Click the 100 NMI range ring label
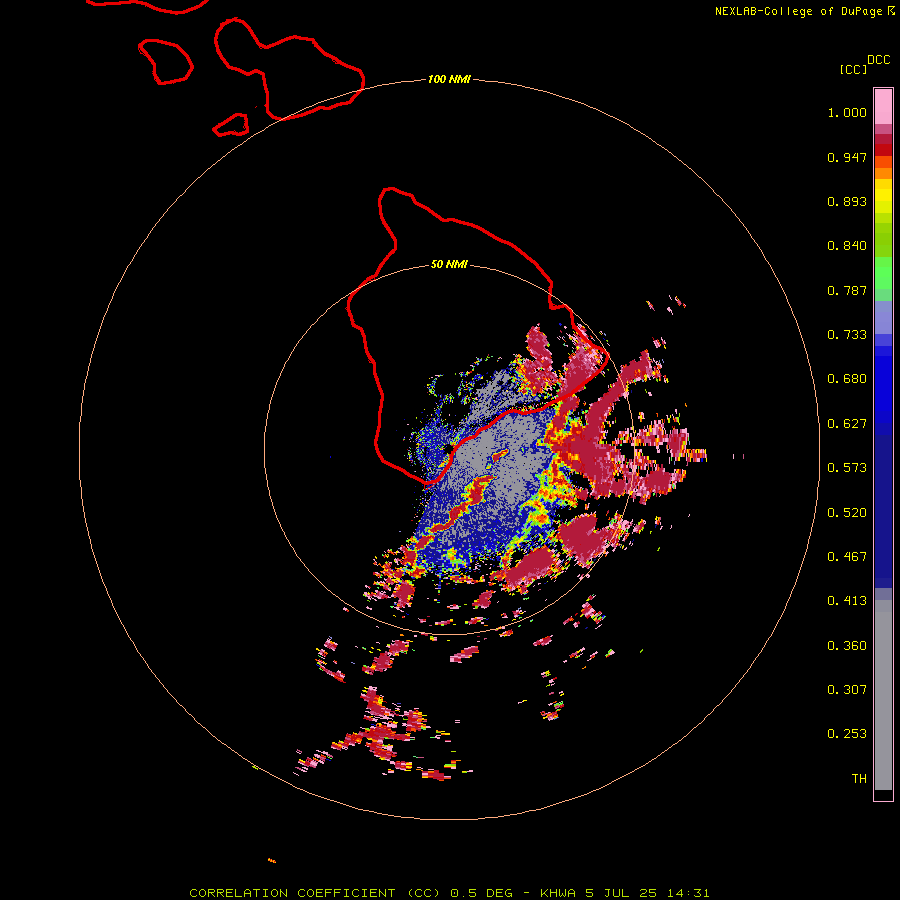The height and width of the screenshot is (900, 900). (449, 79)
